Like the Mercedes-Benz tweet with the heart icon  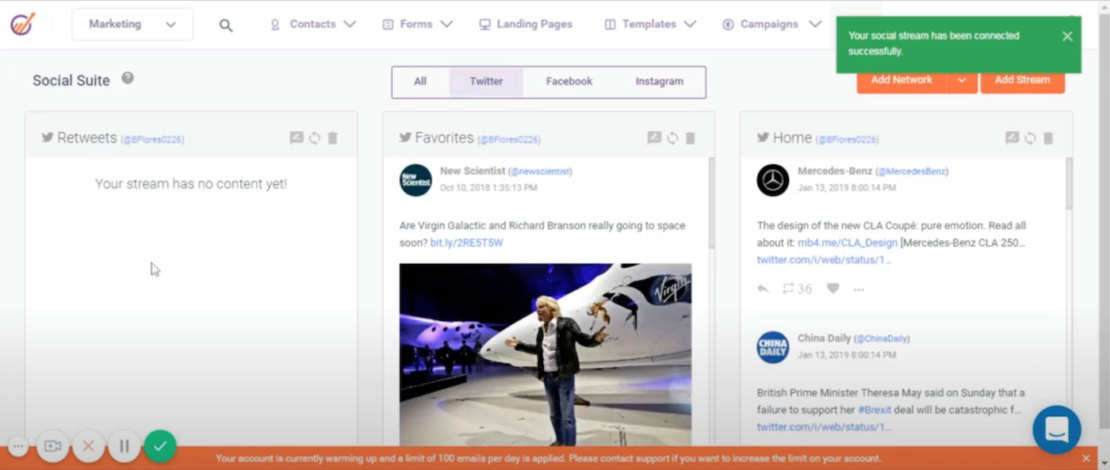[832, 289]
